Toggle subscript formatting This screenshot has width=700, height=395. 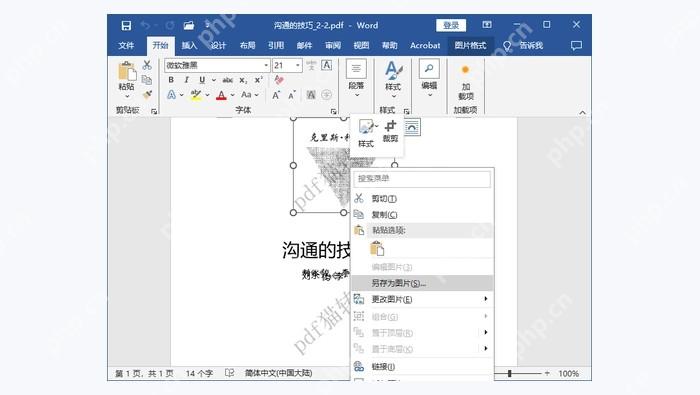point(243,80)
